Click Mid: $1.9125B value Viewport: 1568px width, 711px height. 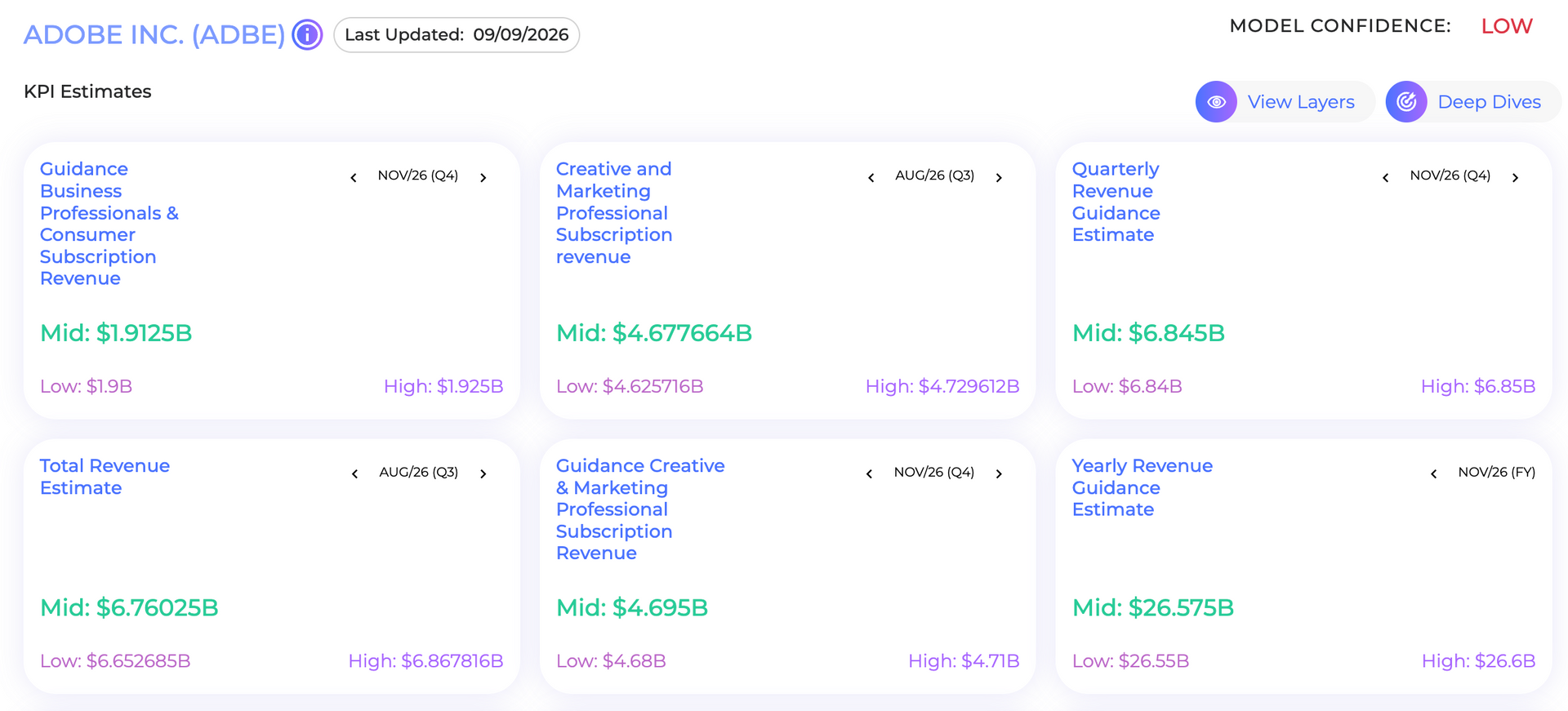(x=116, y=333)
